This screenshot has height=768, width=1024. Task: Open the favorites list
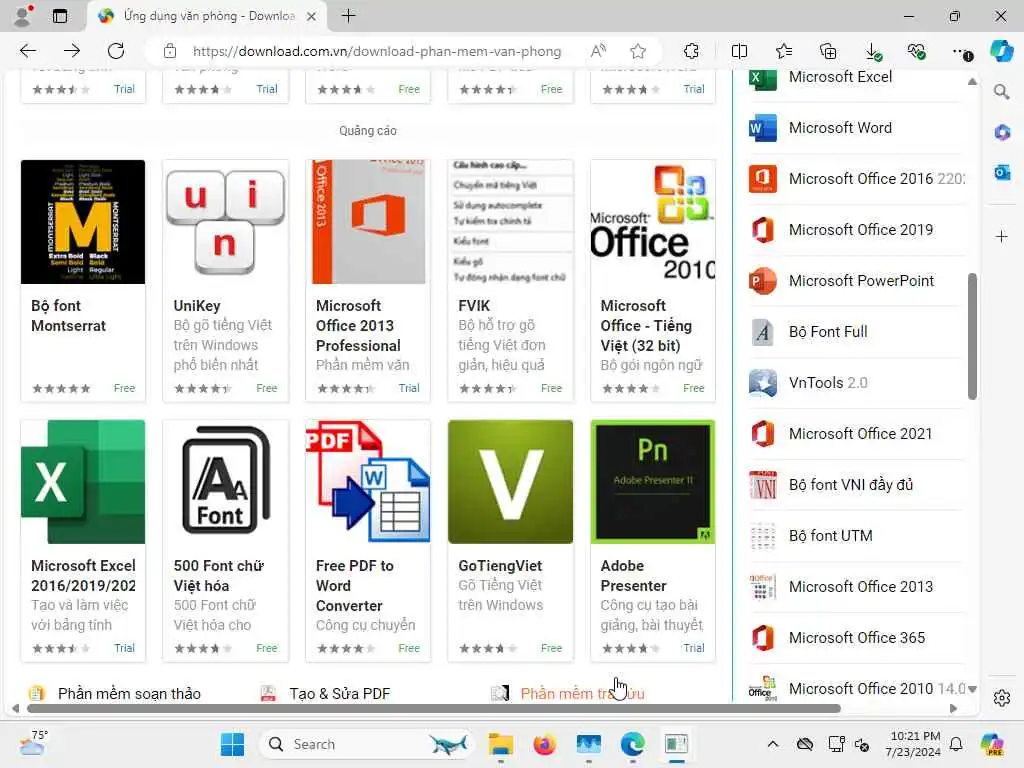[x=784, y=51]
